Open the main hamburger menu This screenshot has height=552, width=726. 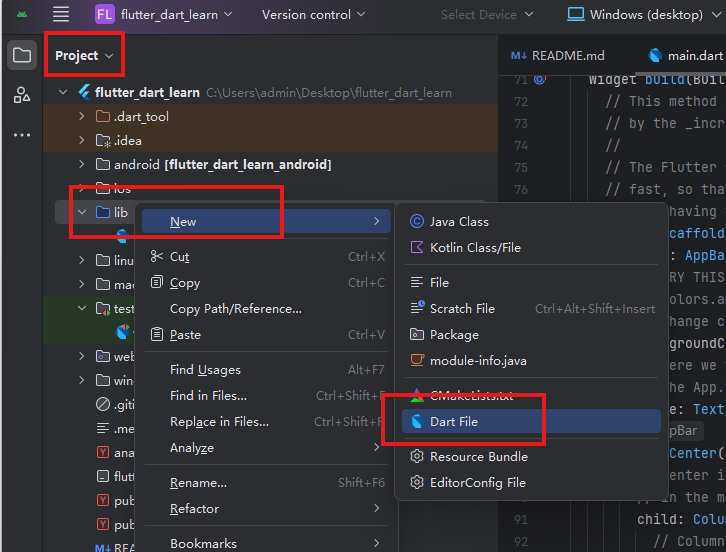[x=61, y=14]
